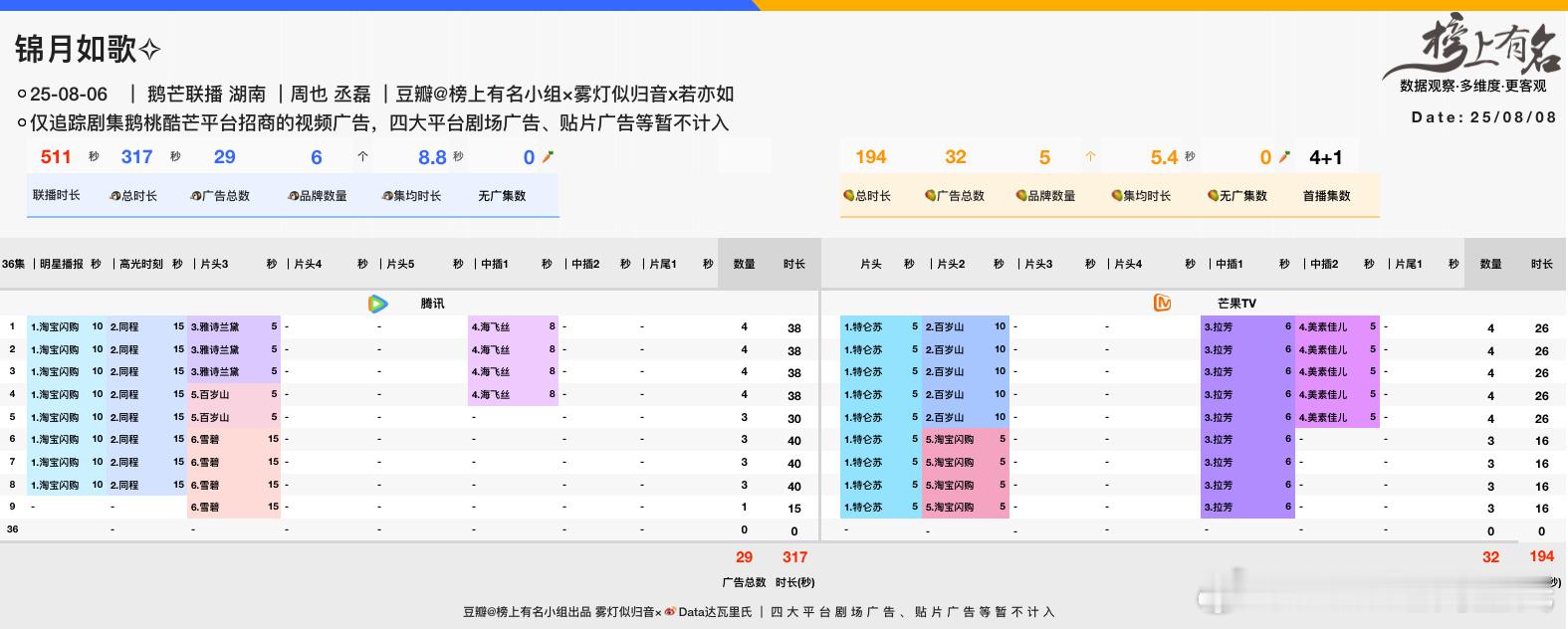Viewport: 1568px width, 629px height.
Task: Click the blue 8.8 average duration value
Action: coord(432,157)
